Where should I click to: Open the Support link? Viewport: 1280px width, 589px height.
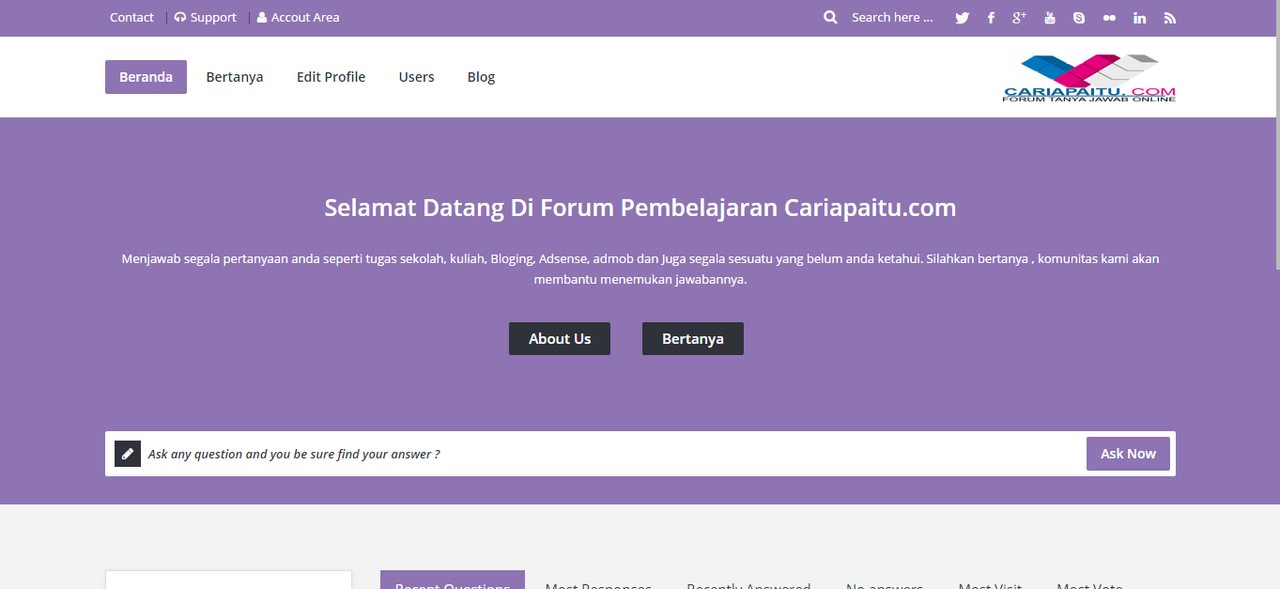click(x=206, y=17)
